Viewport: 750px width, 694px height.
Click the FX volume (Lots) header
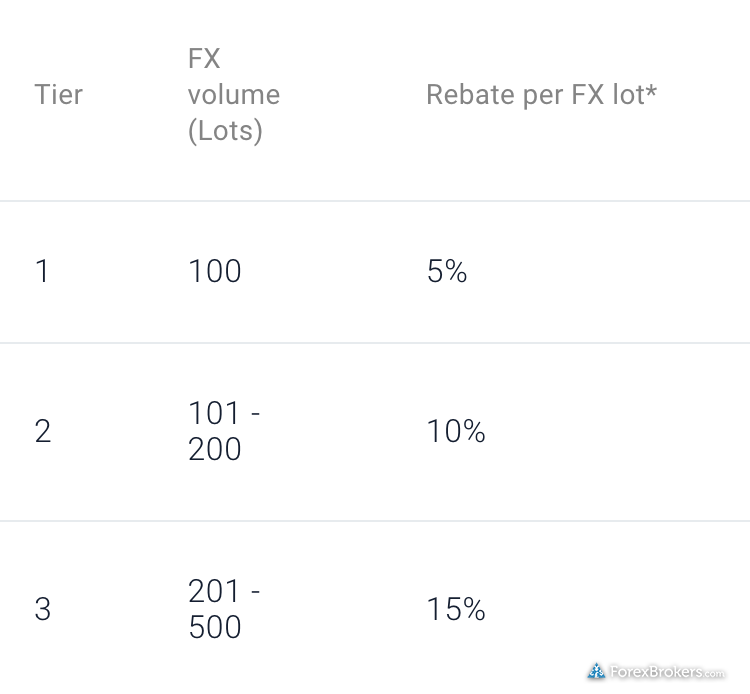234,95
